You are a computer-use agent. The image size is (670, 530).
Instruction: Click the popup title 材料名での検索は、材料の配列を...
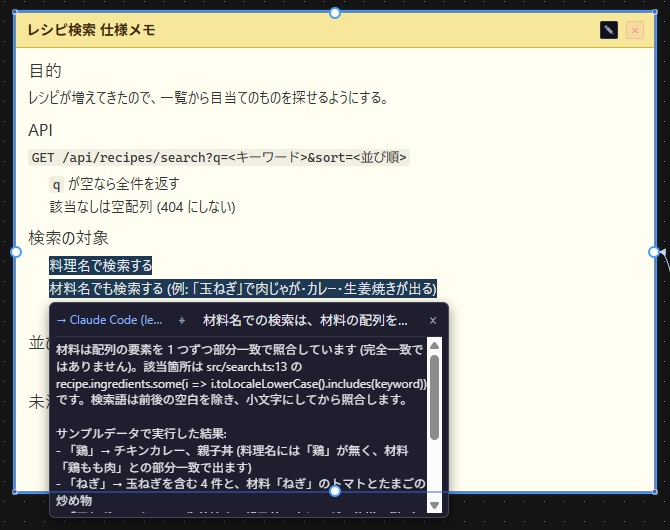pyautogui.click(x=305, y=320)
